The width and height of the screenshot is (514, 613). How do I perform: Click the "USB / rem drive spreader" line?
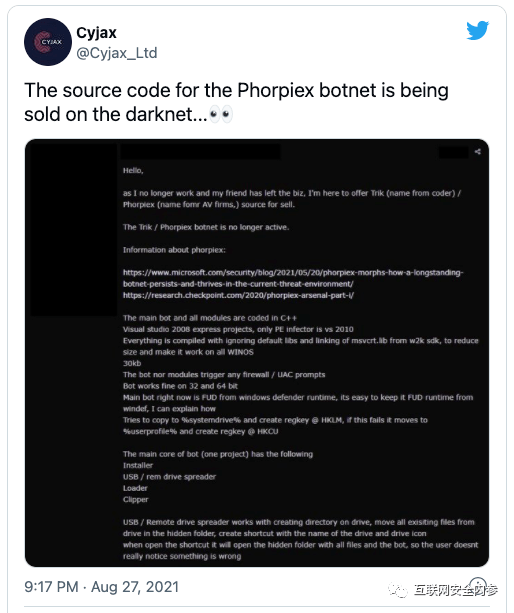pyautogui.click(x=169, y=477)
